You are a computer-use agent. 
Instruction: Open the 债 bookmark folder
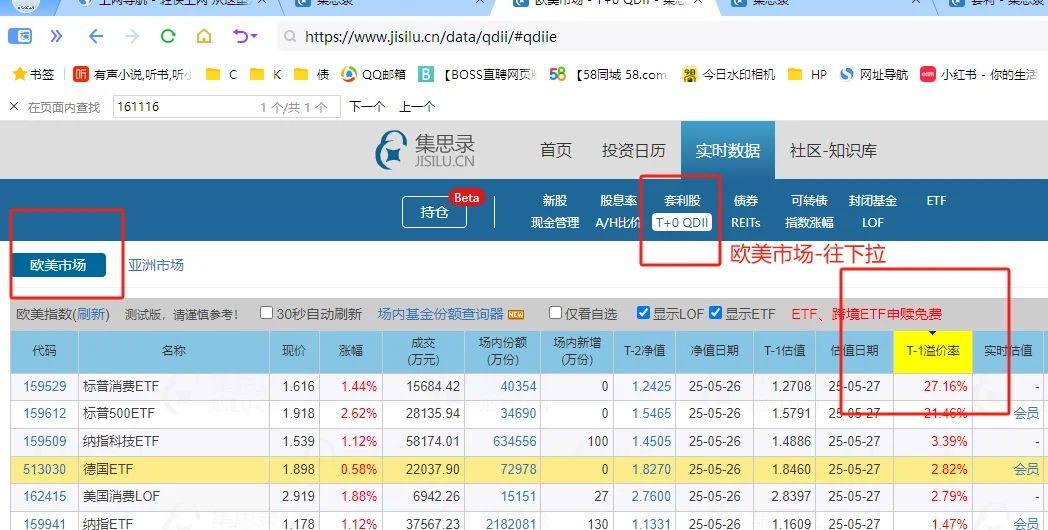(311, 74)
